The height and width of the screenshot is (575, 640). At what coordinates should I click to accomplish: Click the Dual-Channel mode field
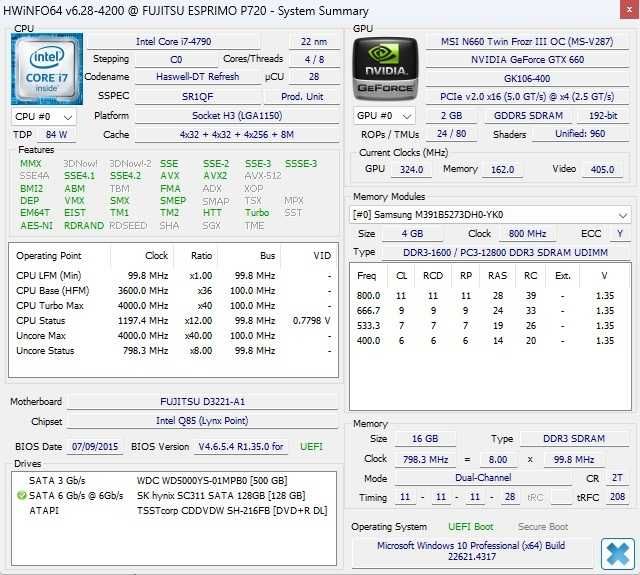pos(483,478)
